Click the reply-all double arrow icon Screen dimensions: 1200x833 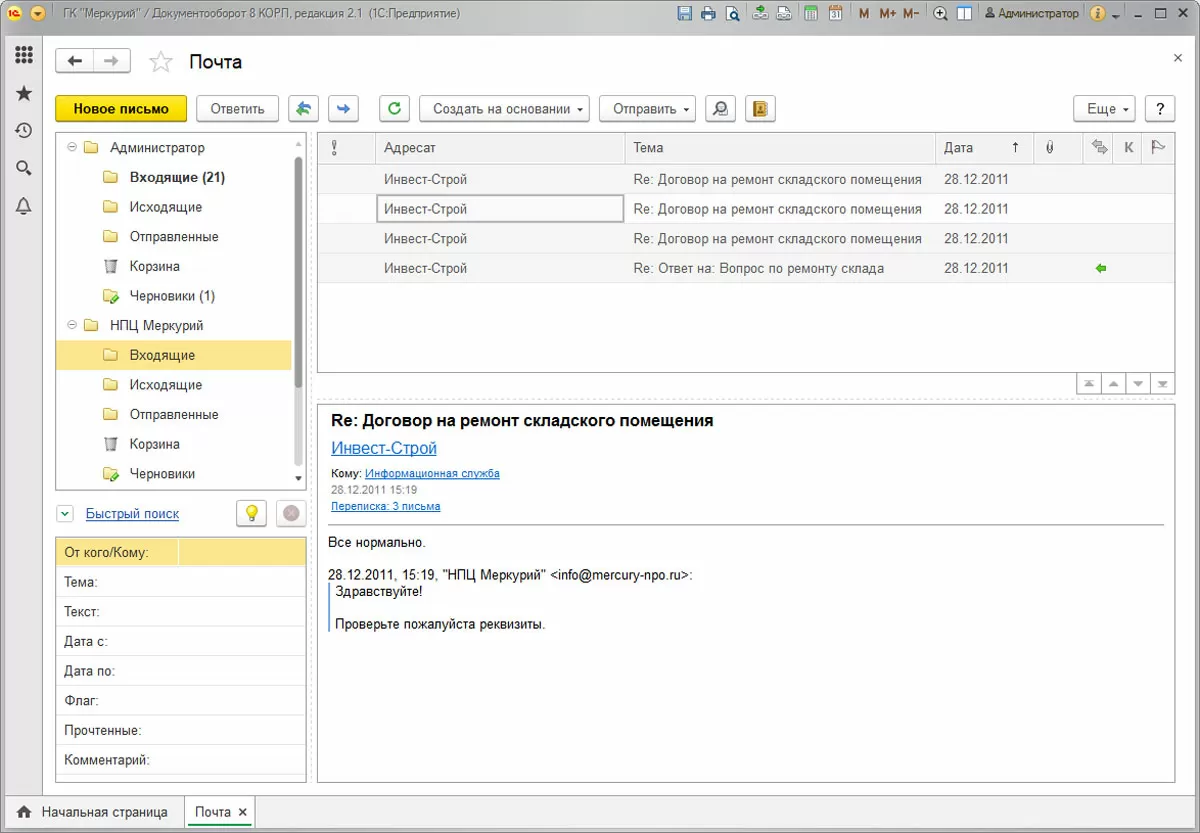pyautogui.click(x=304, y=109)
